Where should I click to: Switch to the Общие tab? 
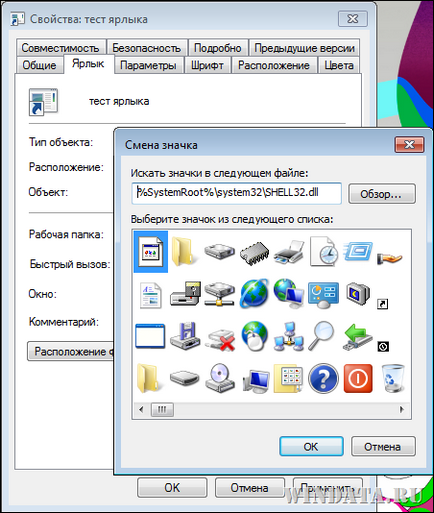(x=39, y=65)
